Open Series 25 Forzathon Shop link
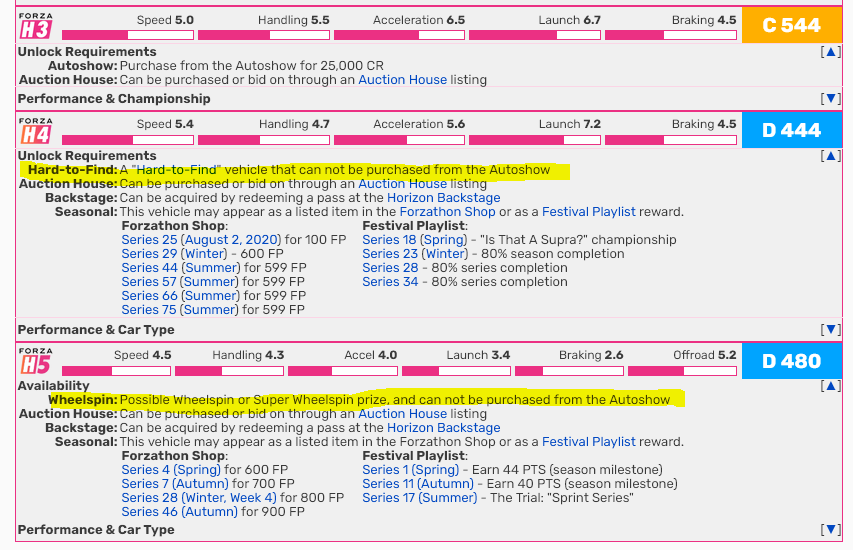Image resolution: width=853 pixels, height=550 pixels. click(149, 240)
